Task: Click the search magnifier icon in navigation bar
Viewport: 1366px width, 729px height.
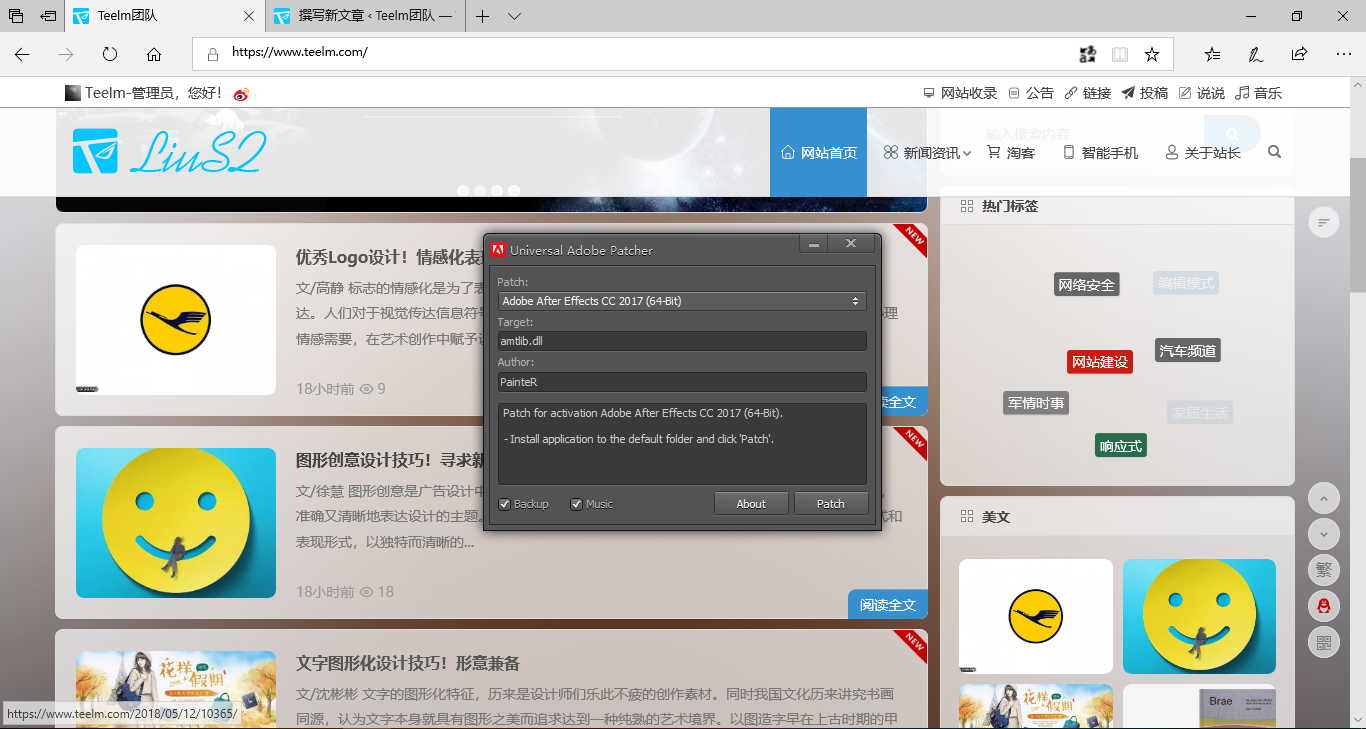Action: (x=1274, y=153)
